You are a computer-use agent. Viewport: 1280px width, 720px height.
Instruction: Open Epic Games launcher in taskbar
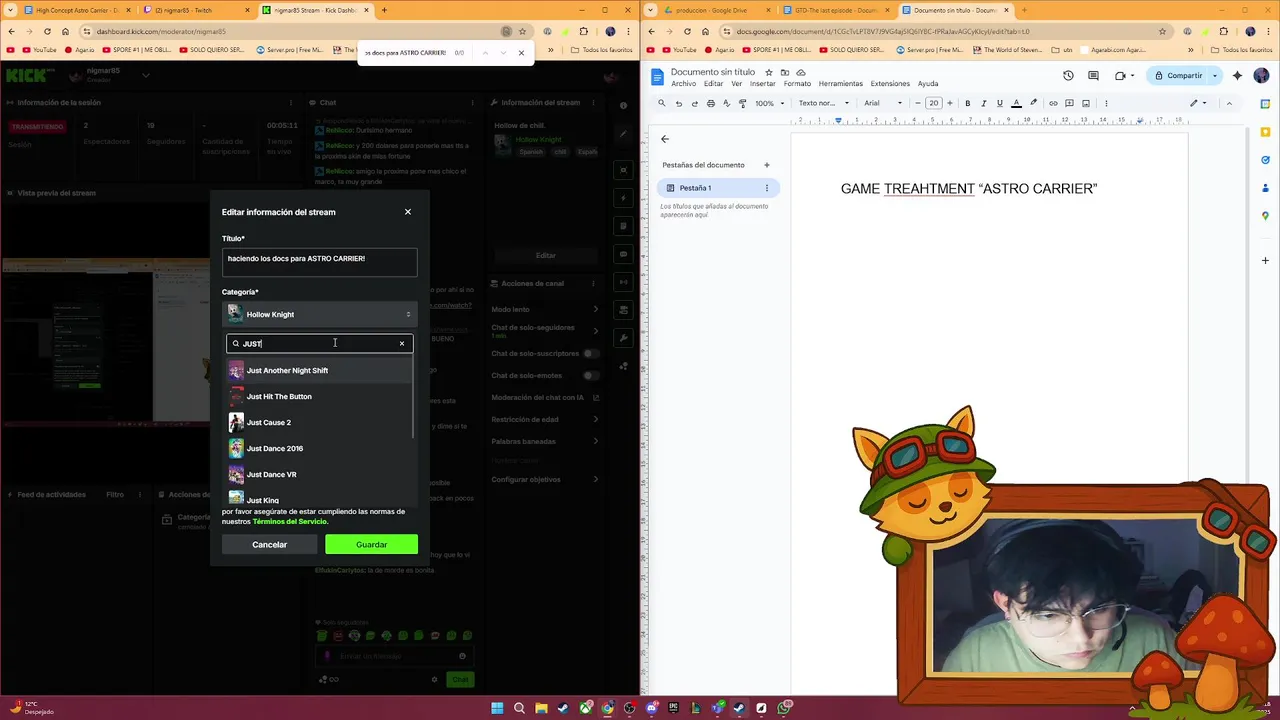click(674, 708)
